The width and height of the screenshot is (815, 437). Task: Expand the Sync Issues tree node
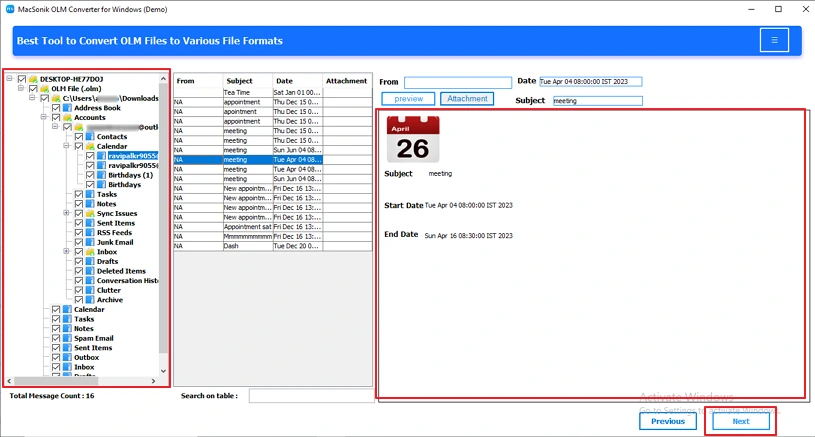(67, 213)
